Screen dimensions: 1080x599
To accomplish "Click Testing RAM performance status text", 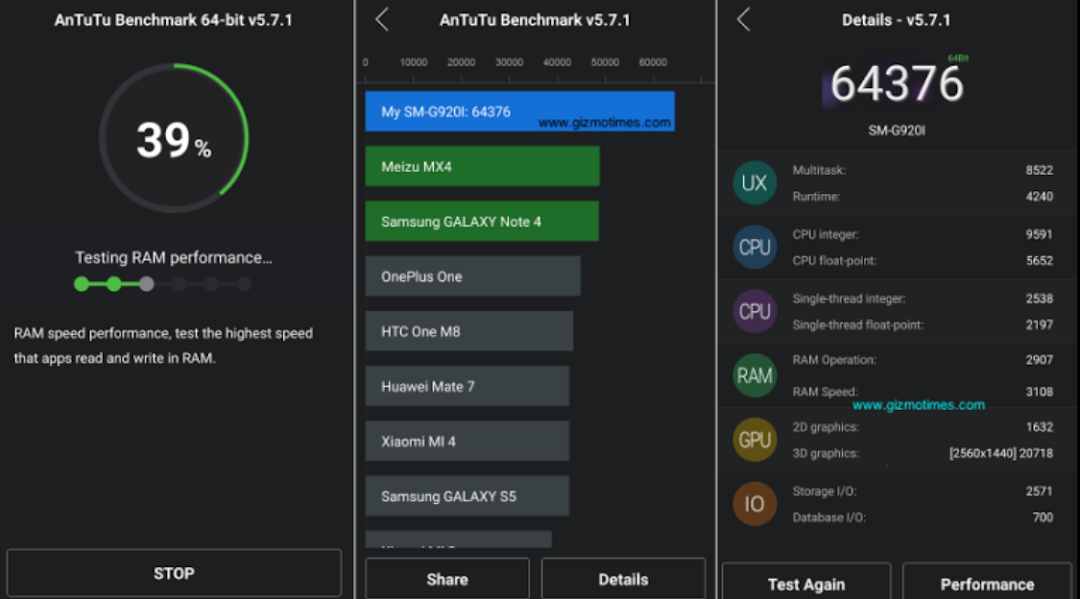I will click(x=174, y=258).
